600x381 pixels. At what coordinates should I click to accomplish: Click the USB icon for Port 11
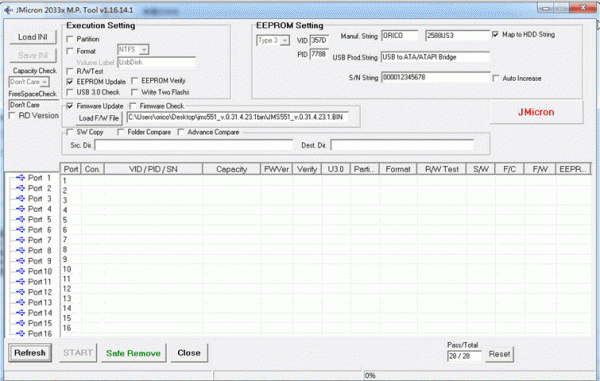[20, 282]
